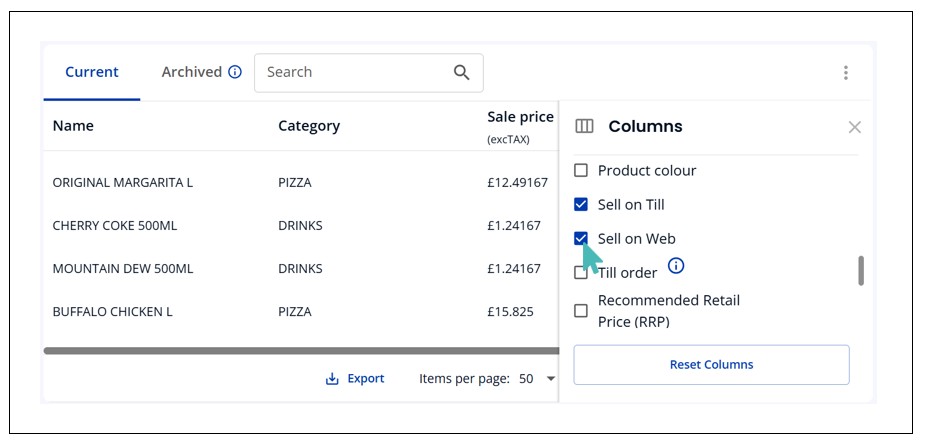This screenshot has width=925, height=448.
Task: Select the CHERRY COKE 500ML row
Action: [x=301, y=225]
